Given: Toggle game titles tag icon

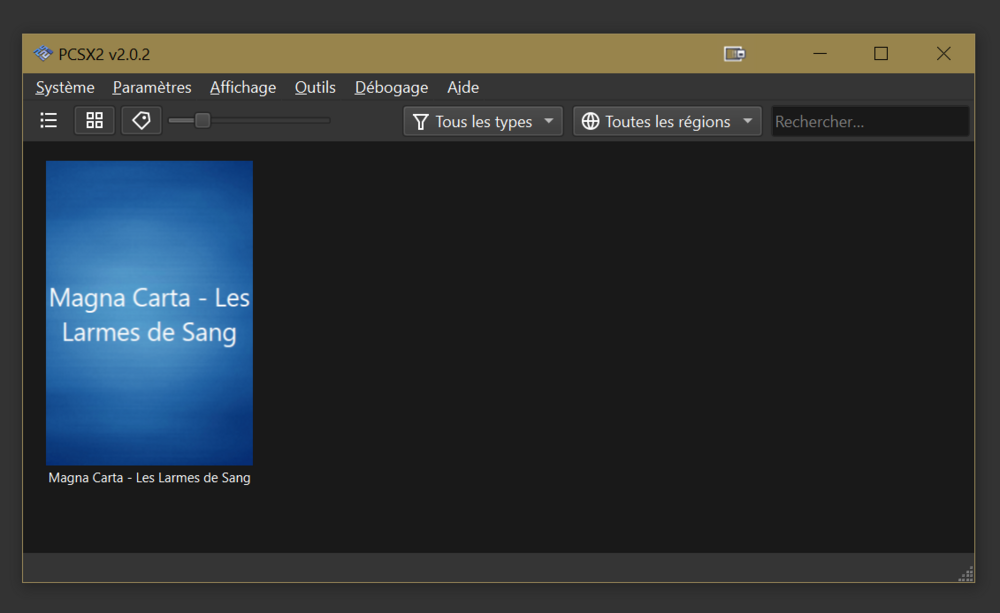Looking at the screenshot, I should (141, 121).
